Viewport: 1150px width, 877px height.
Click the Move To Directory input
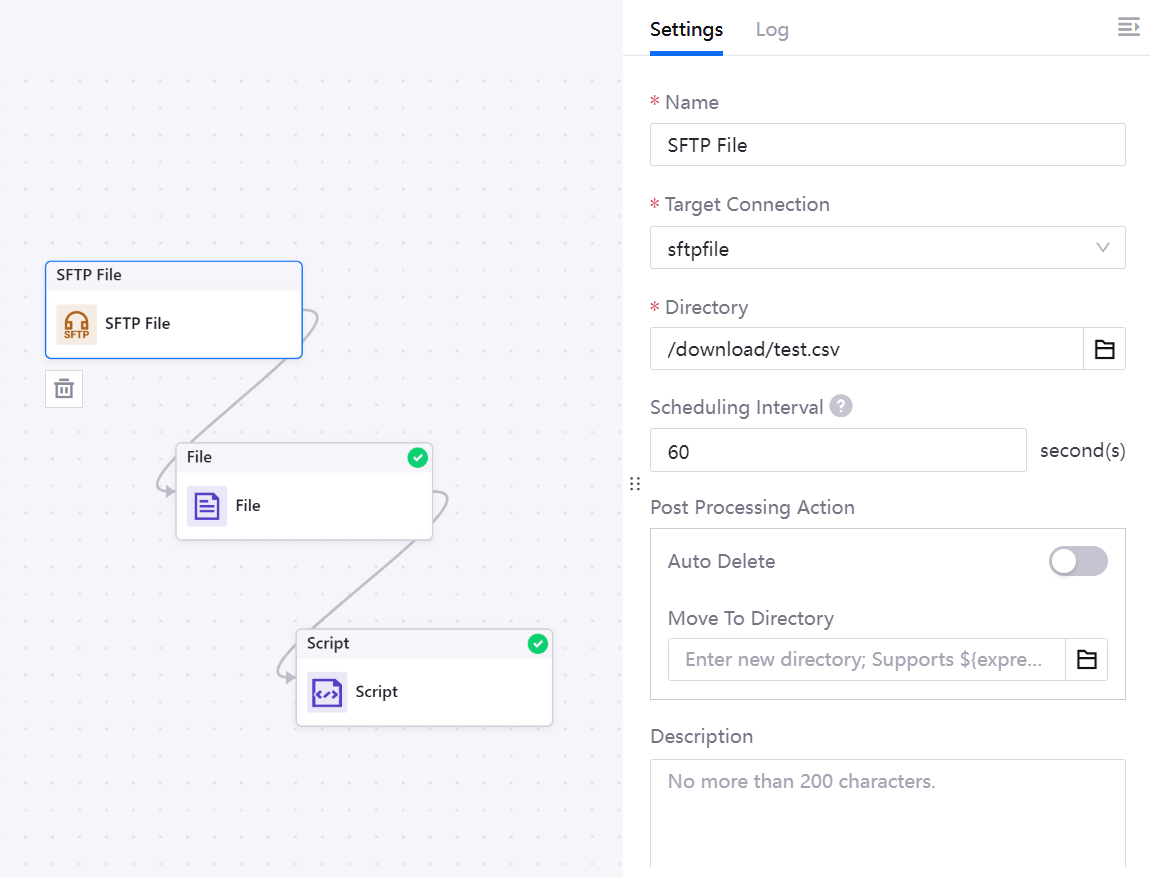pos(866,660)
